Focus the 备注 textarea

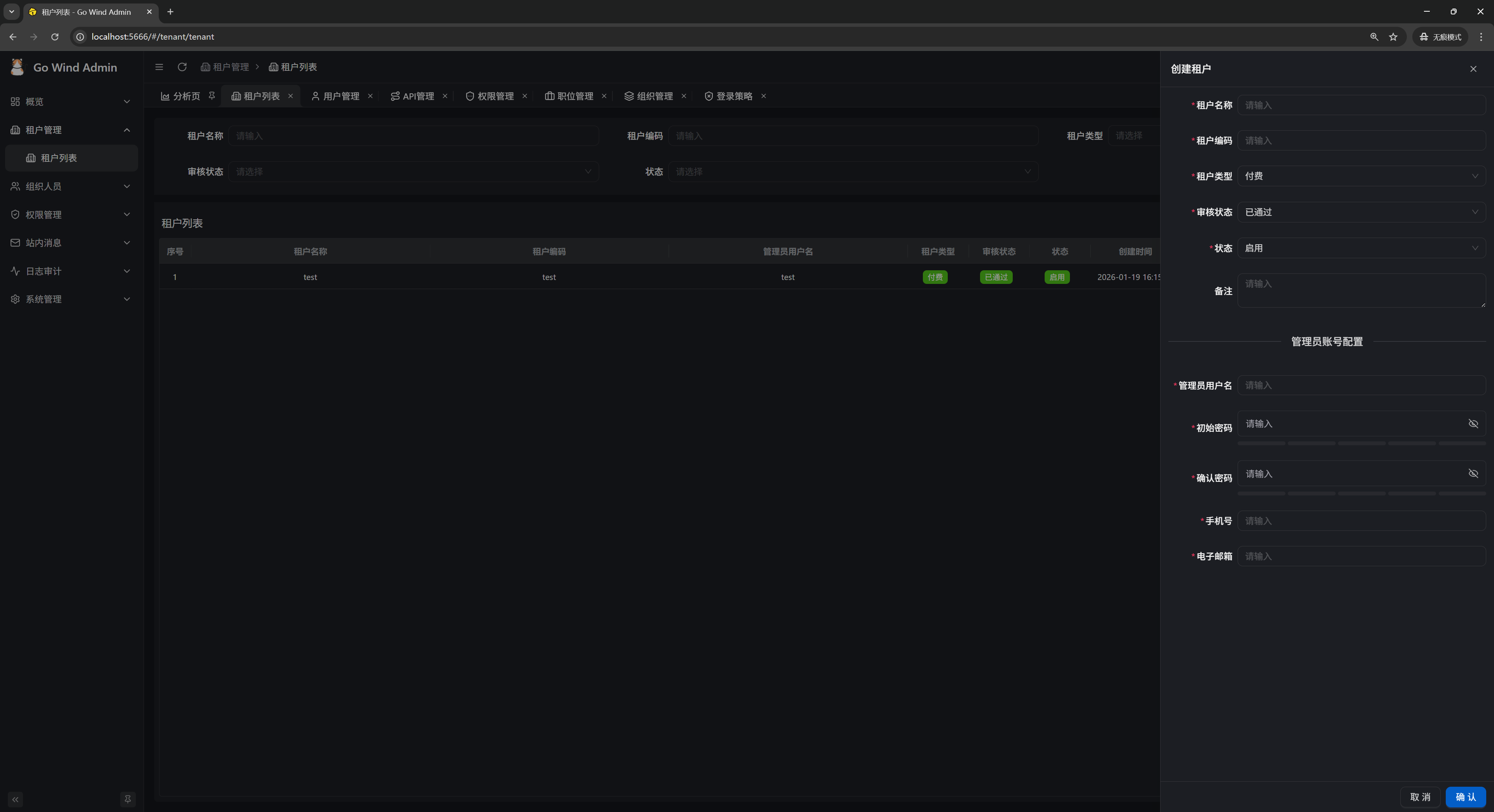pos(1361,290)
